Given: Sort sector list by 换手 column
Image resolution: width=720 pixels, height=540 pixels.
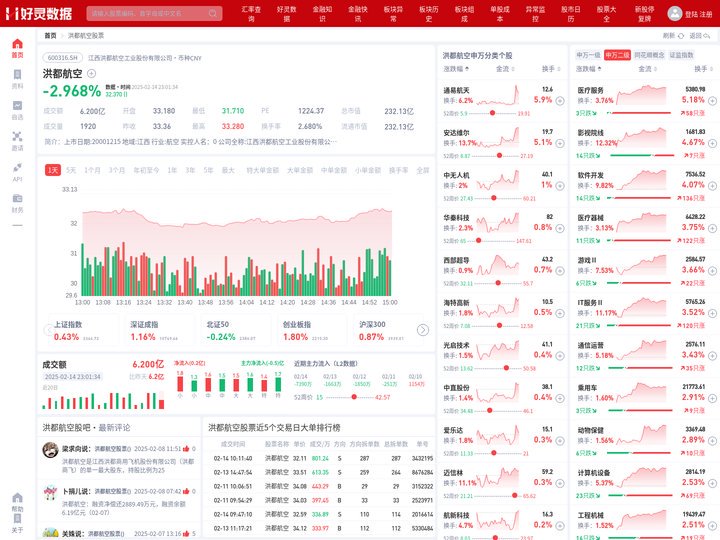Looking at the screenshot, I should pyautogui.click(x=703, y=69).
